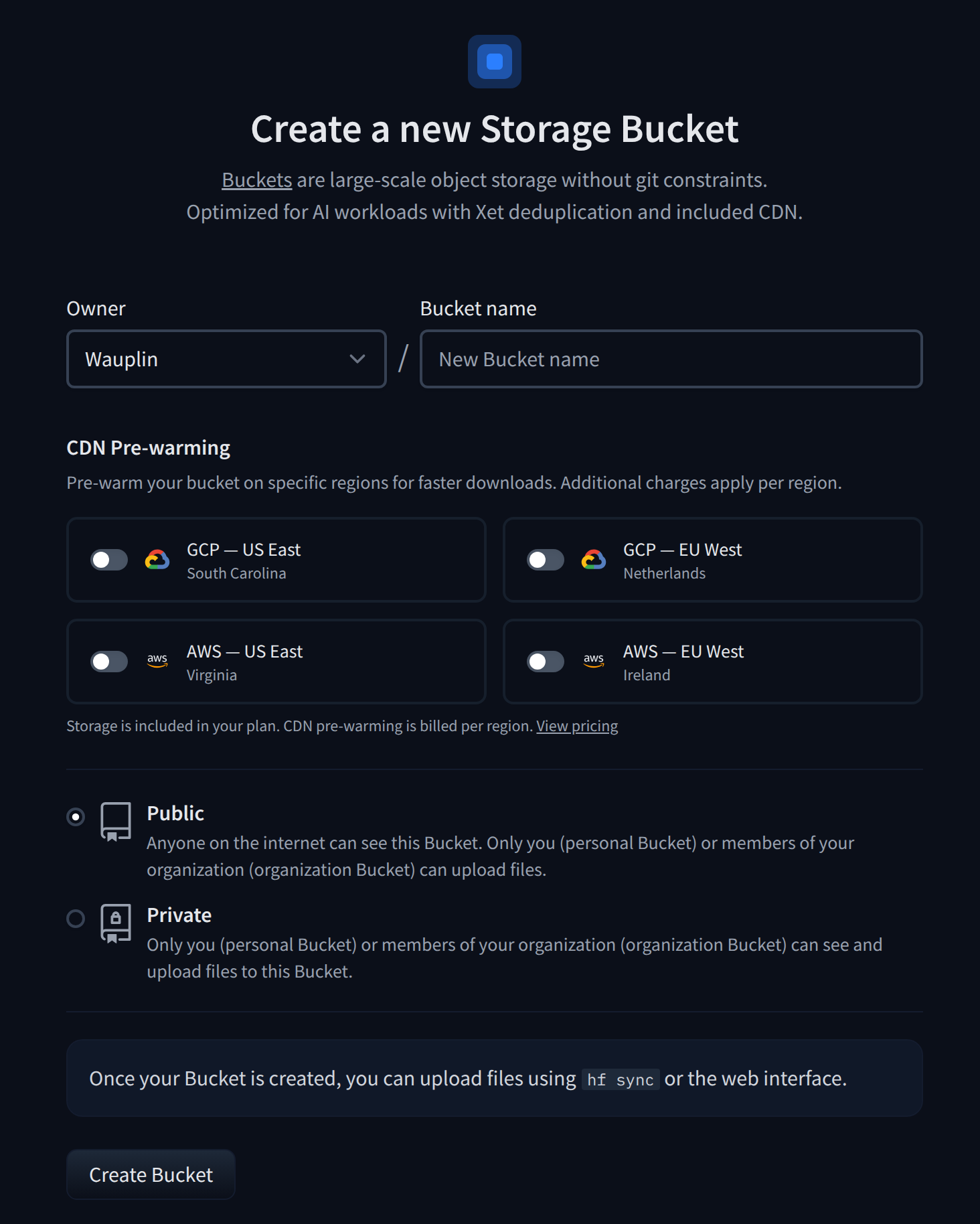Click the Google Cloud icon for US East
The height and width of the screenshot is (1224, 980).
[x=157, y=560]
